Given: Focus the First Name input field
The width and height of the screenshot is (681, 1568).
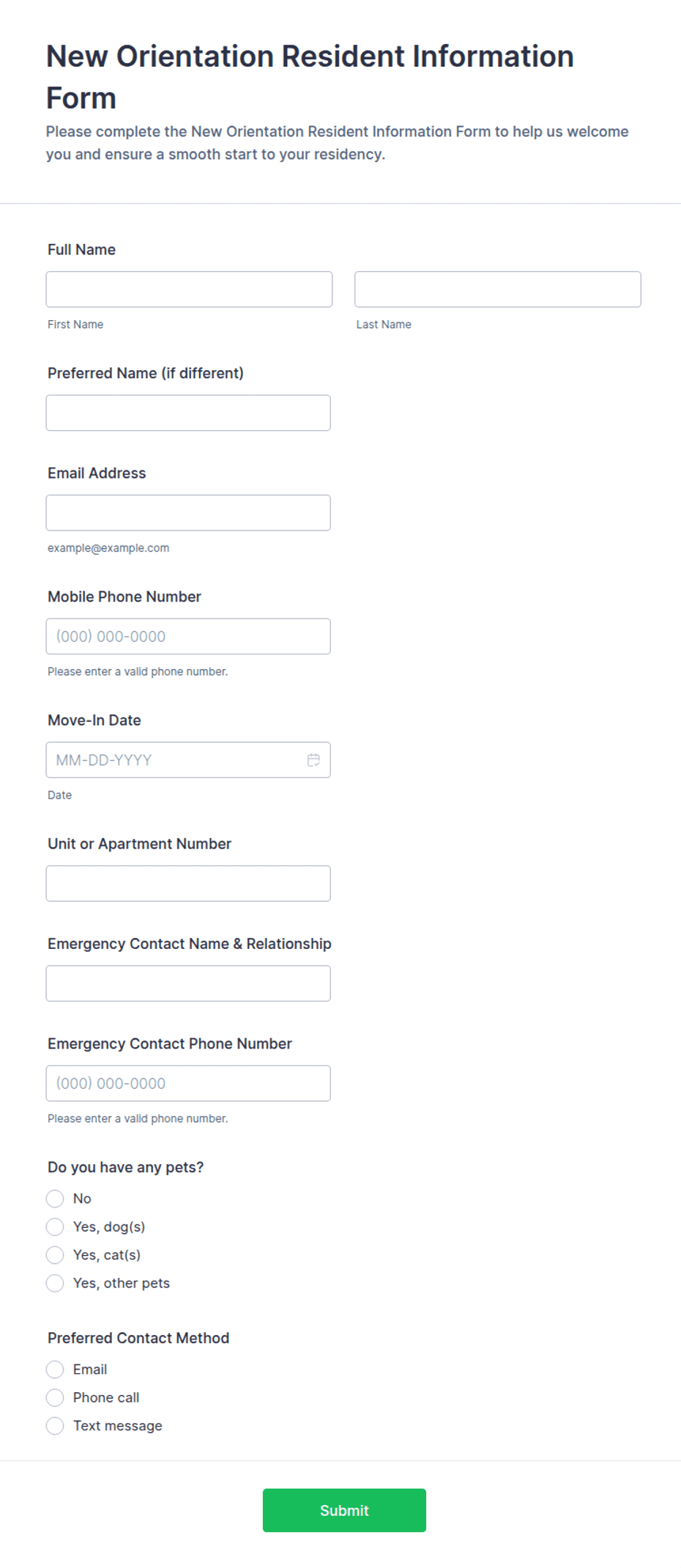Looking at the screenshot, I should point(189,289).
